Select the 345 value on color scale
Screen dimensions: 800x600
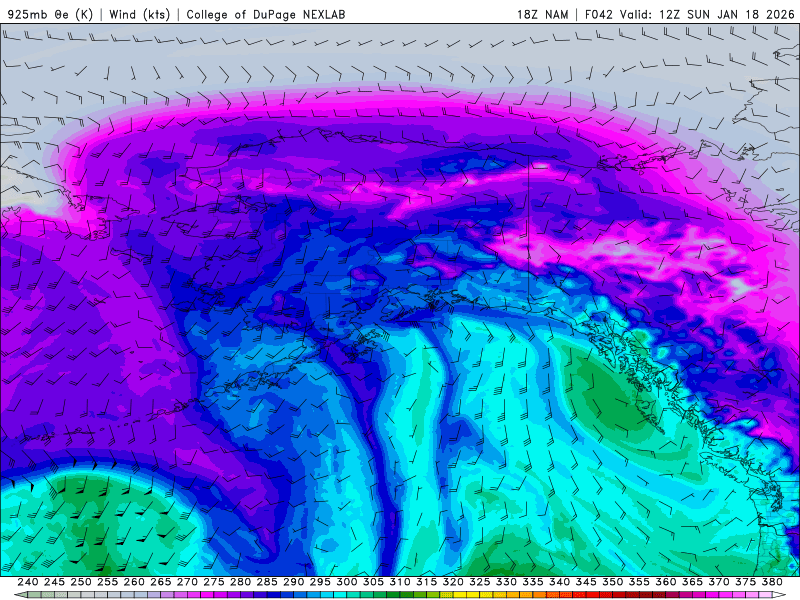coord(586,582)
